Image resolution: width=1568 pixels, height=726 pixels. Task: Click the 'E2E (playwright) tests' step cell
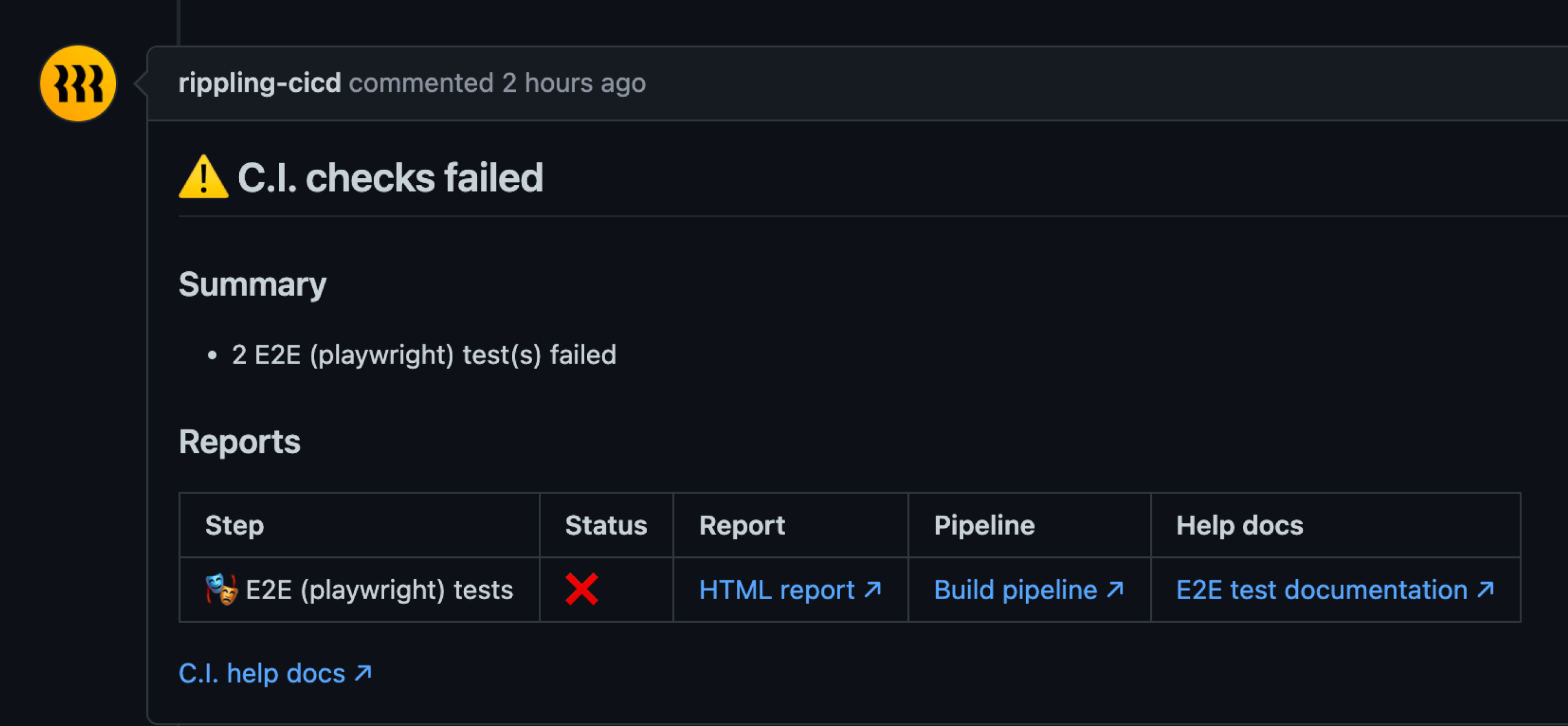point(359,589)
